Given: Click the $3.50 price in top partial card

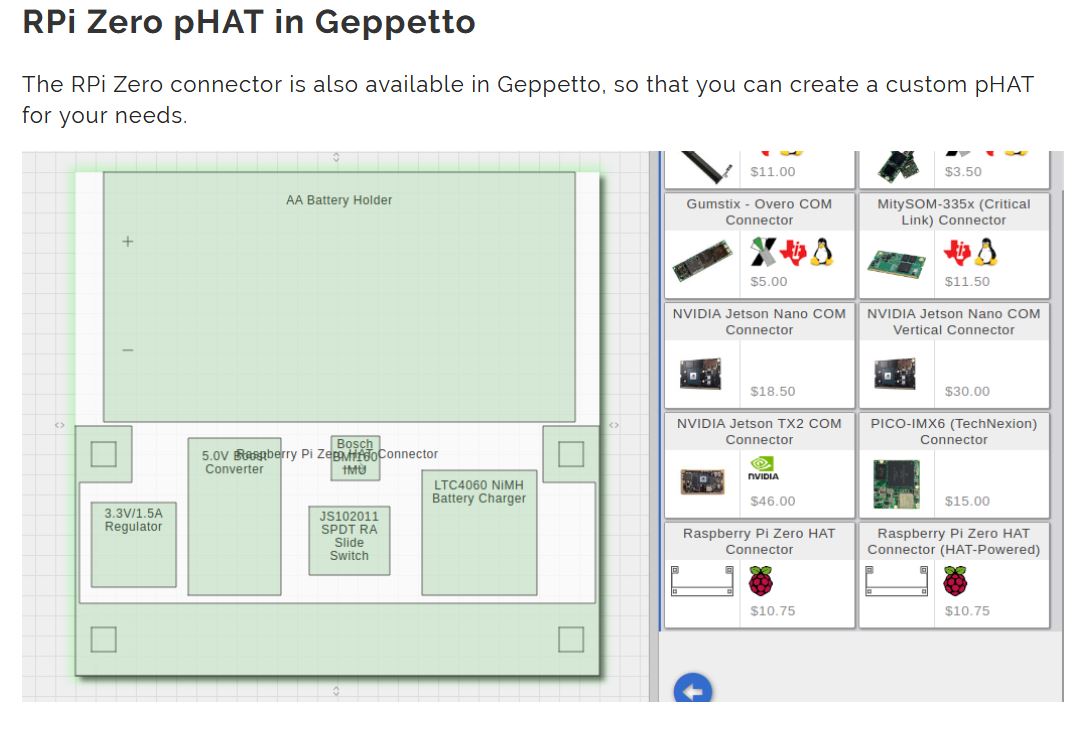Looking at the screenshot, I should (x=963, y=172).
